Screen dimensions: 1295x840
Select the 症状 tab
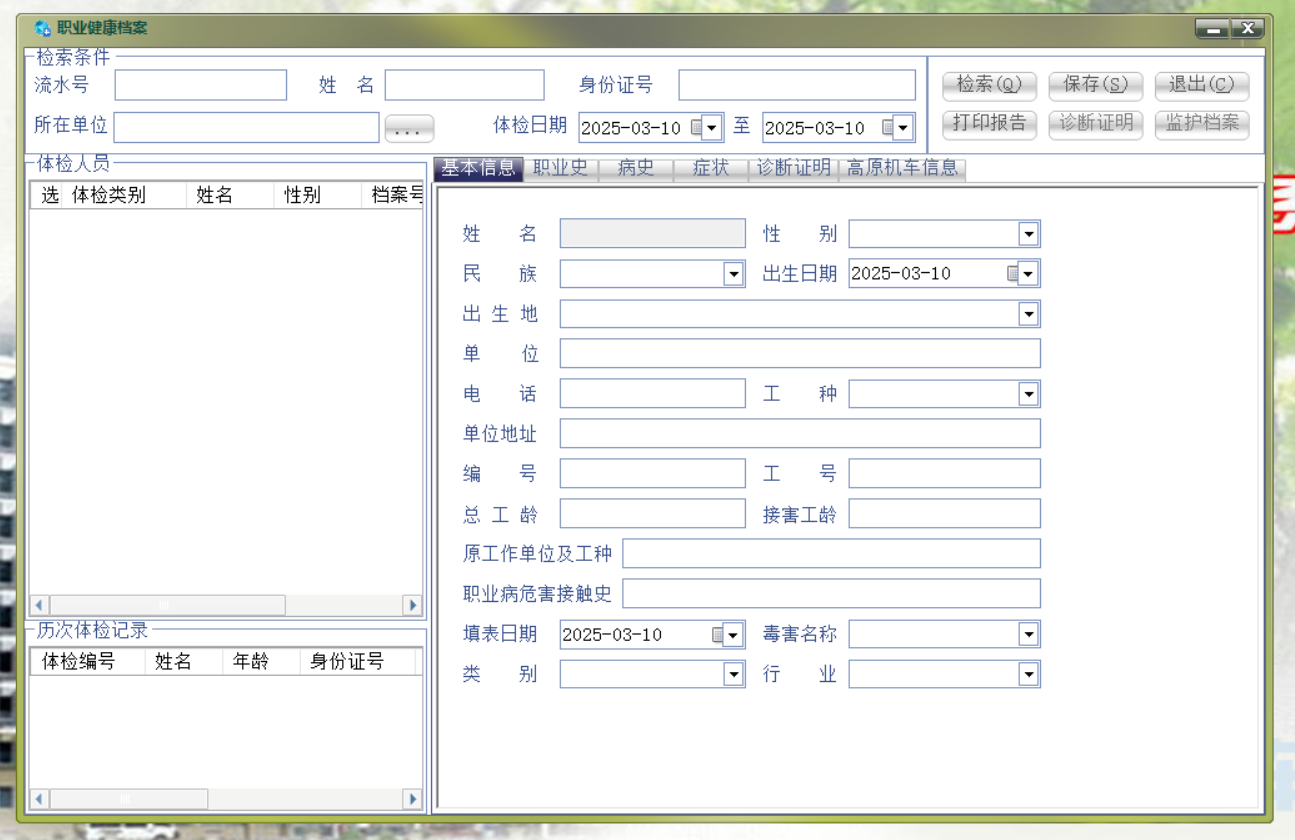click(x=711, y=168)
